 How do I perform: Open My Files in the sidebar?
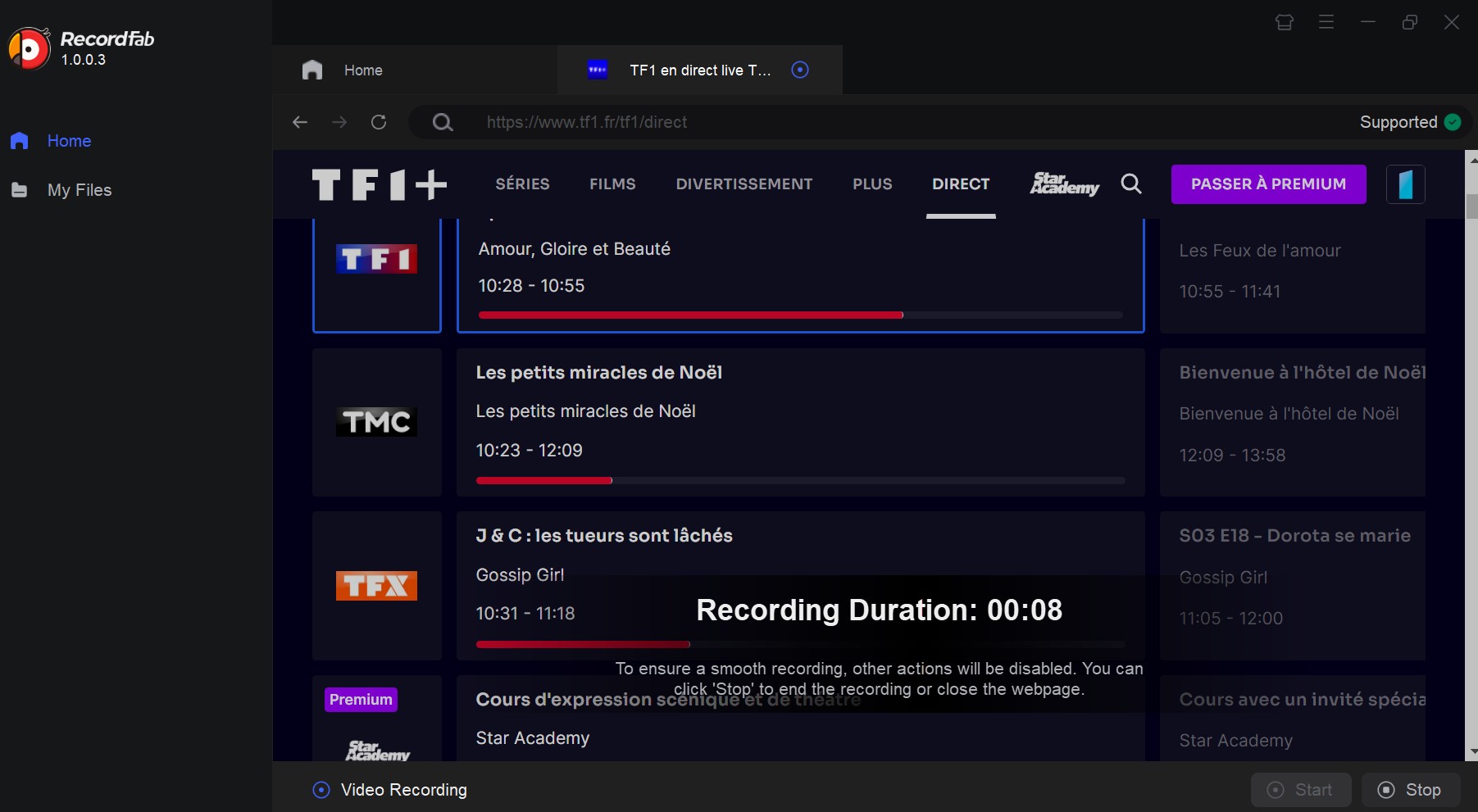click(x=61, y=190)
